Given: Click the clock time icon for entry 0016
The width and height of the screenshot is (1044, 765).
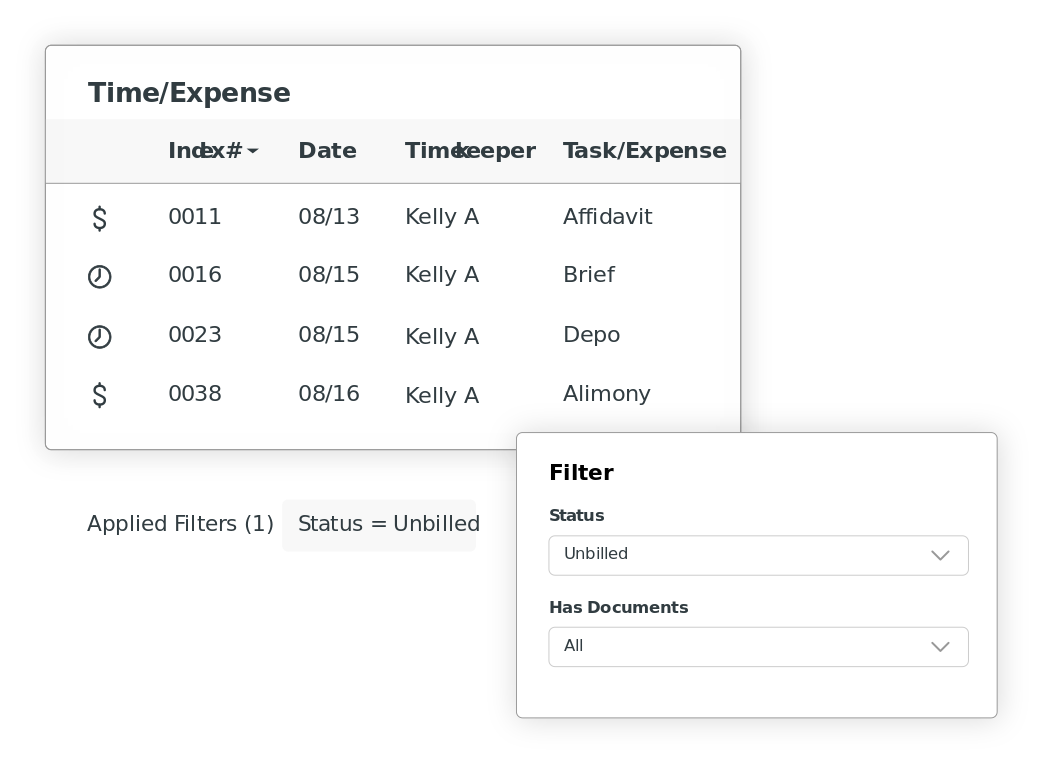Looking at the screenshot, I should 100,277.
